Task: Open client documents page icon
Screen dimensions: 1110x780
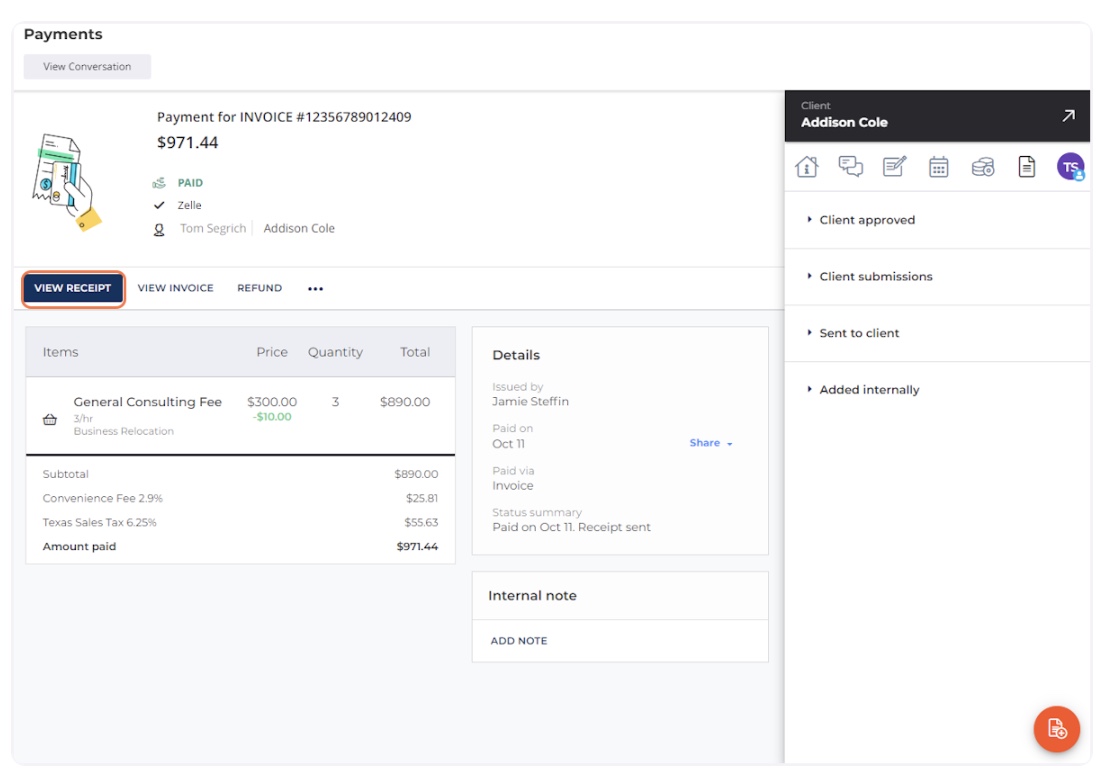Action: tap(1026, 167)
